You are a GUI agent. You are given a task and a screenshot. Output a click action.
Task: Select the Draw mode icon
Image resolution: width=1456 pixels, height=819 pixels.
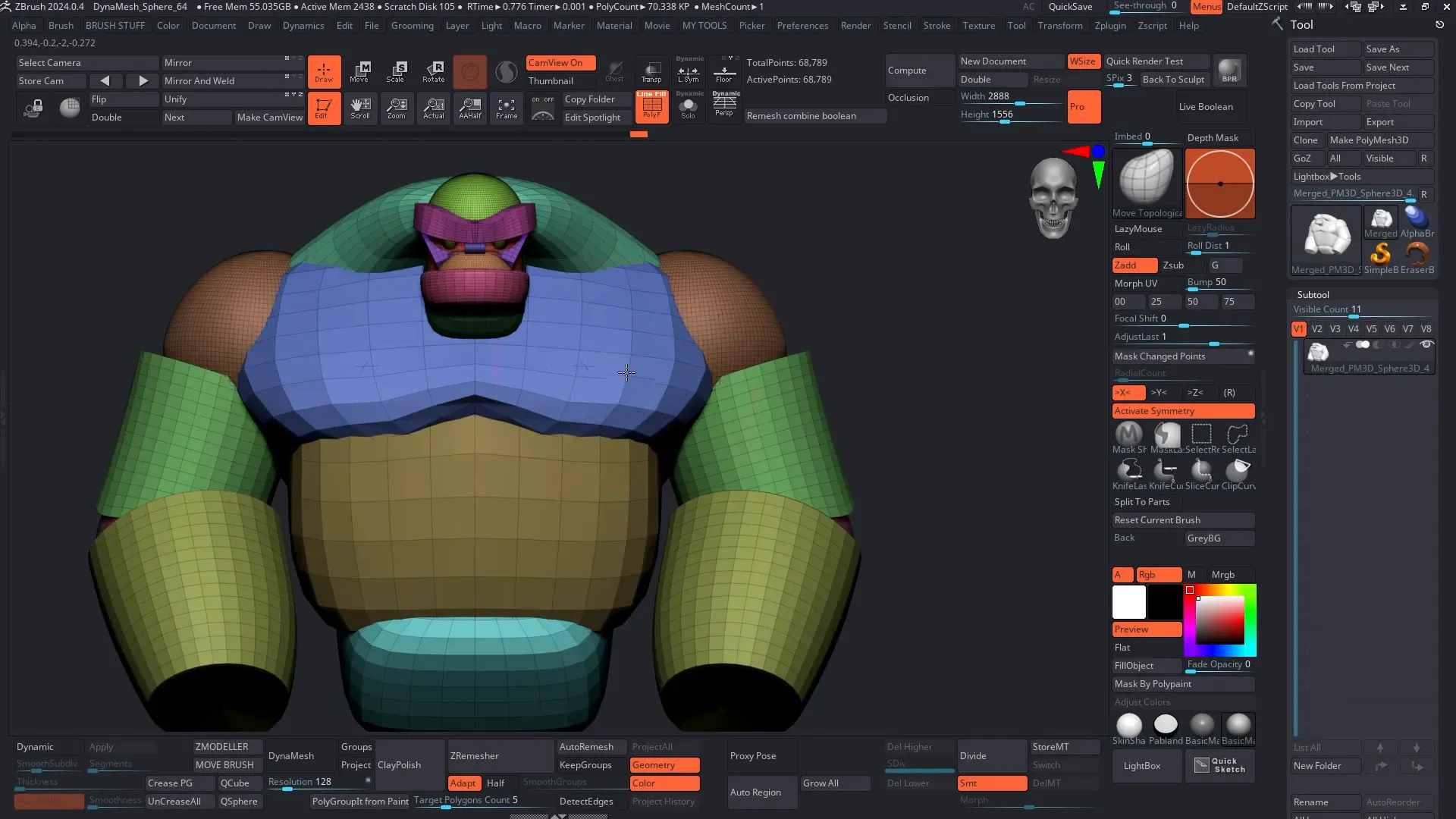coord(324,72)
